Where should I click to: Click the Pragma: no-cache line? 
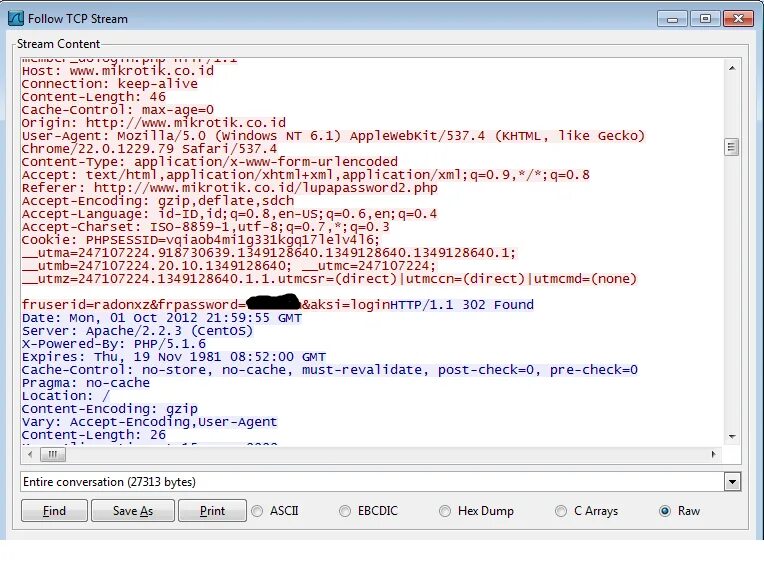coord(86,383)
